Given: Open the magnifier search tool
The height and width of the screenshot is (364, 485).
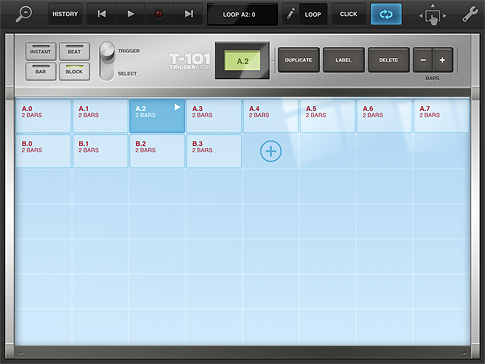Looking at the screenshot, I should 24,14.
